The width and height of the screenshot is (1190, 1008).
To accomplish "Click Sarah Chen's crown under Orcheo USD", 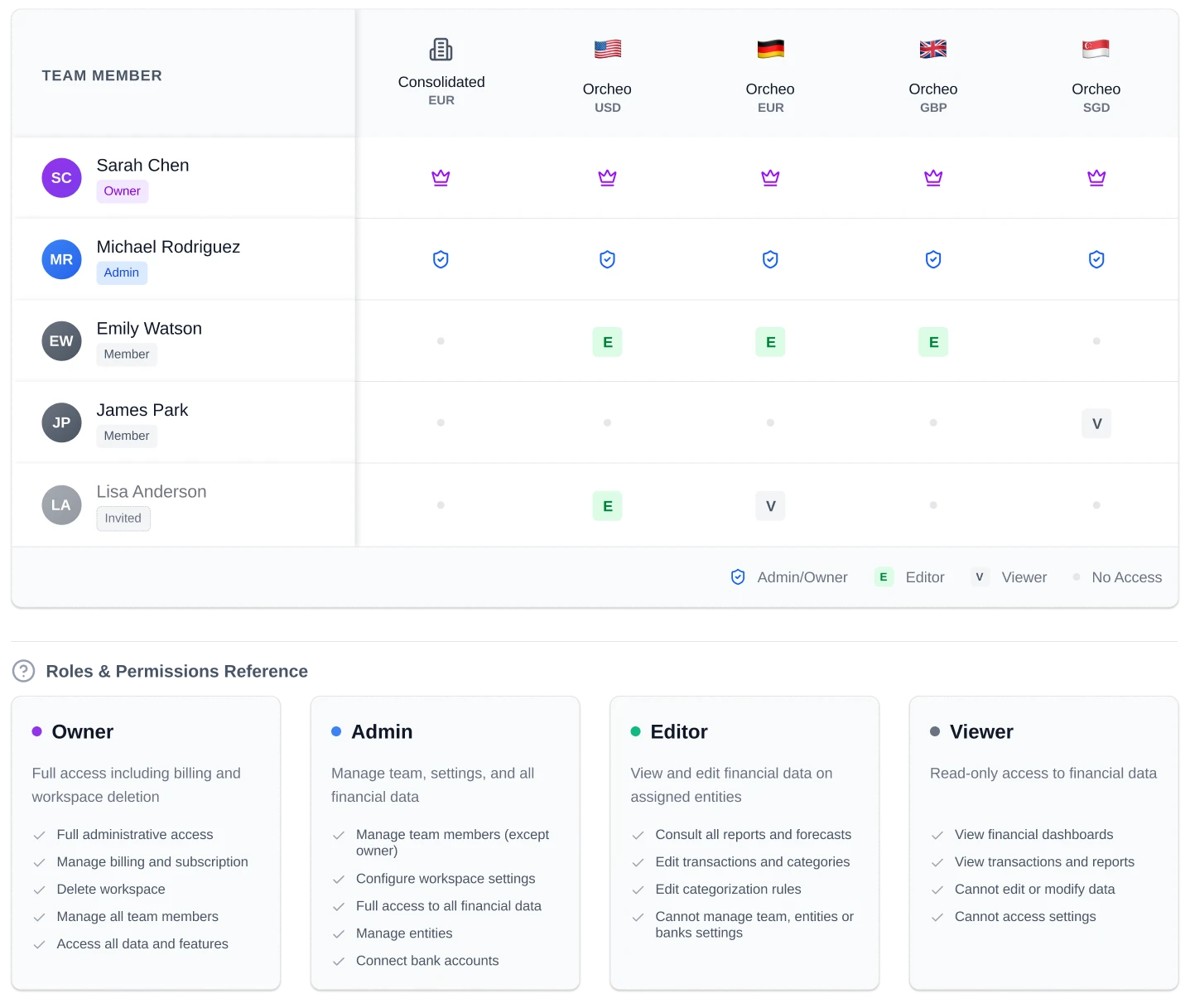I will [607, 177].
